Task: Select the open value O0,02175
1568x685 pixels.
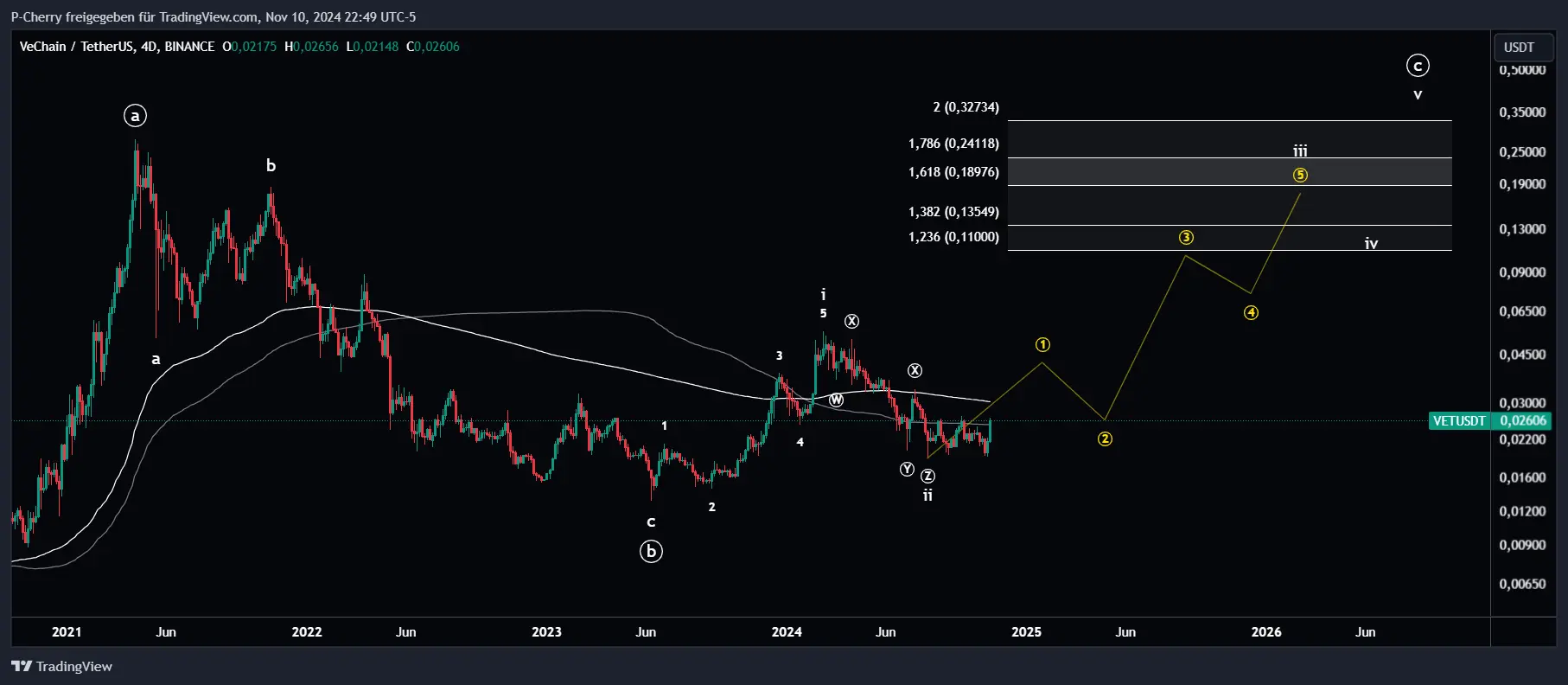Action: click(x=250, y=47)
